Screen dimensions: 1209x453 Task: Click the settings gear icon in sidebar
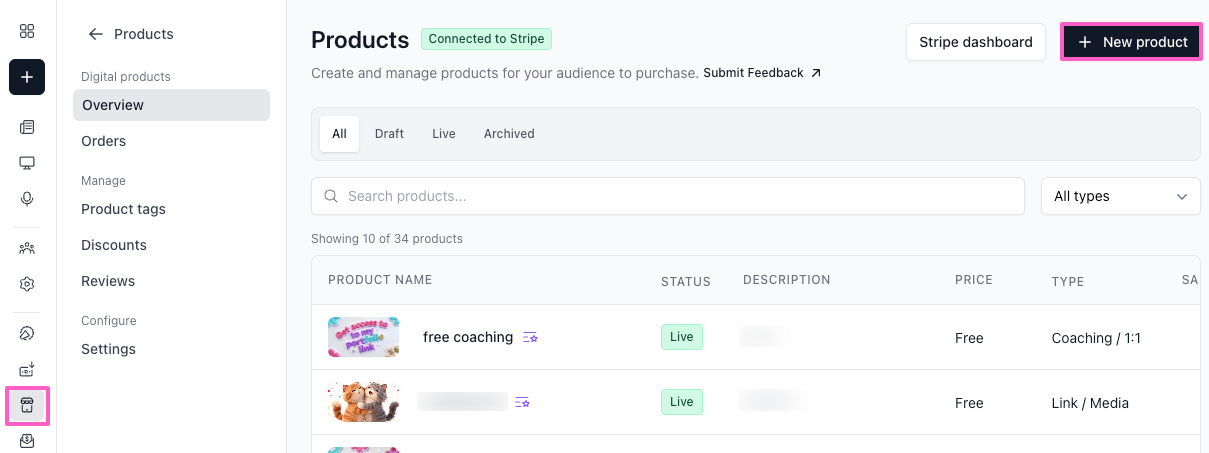27,284
